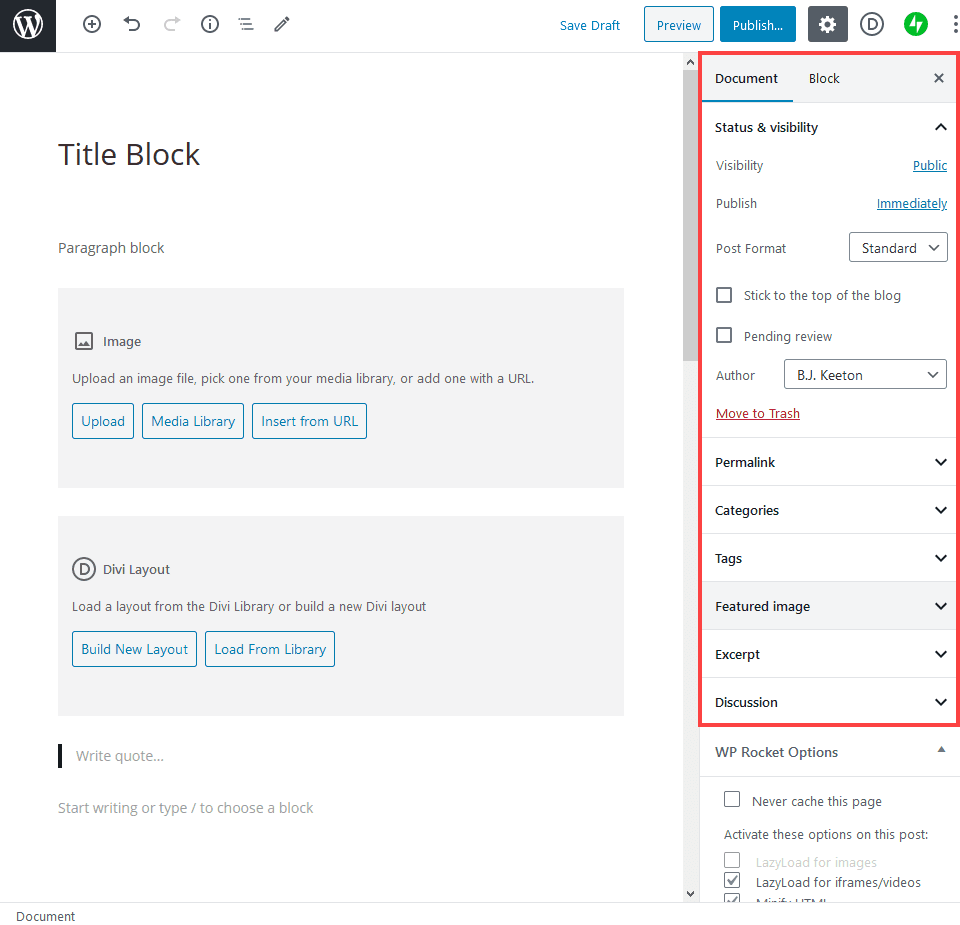
Task: Select the Document tab
Action: [746, 78]
